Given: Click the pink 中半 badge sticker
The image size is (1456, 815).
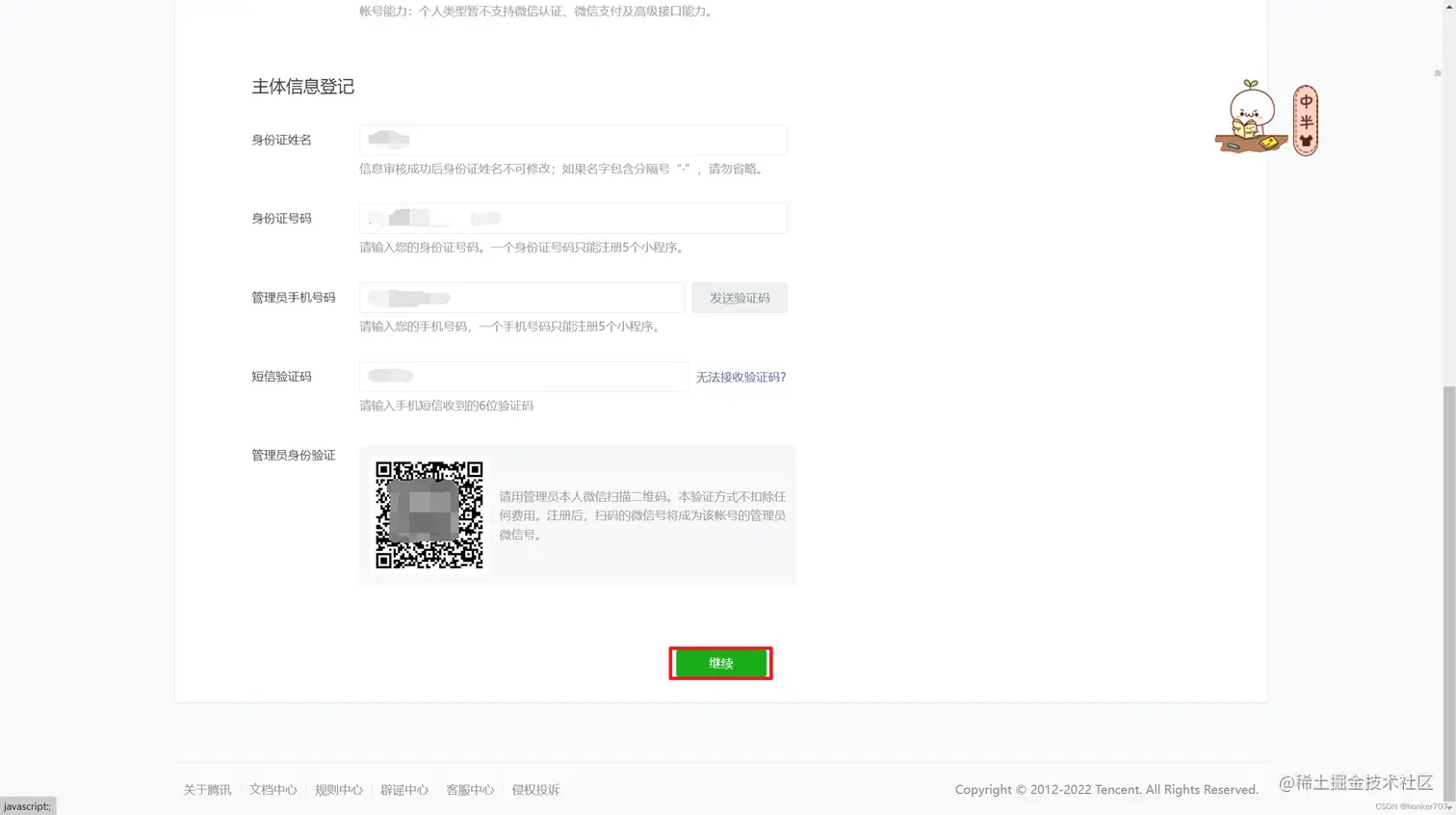Looking at the screenshot, I should tap(1305, 118).
